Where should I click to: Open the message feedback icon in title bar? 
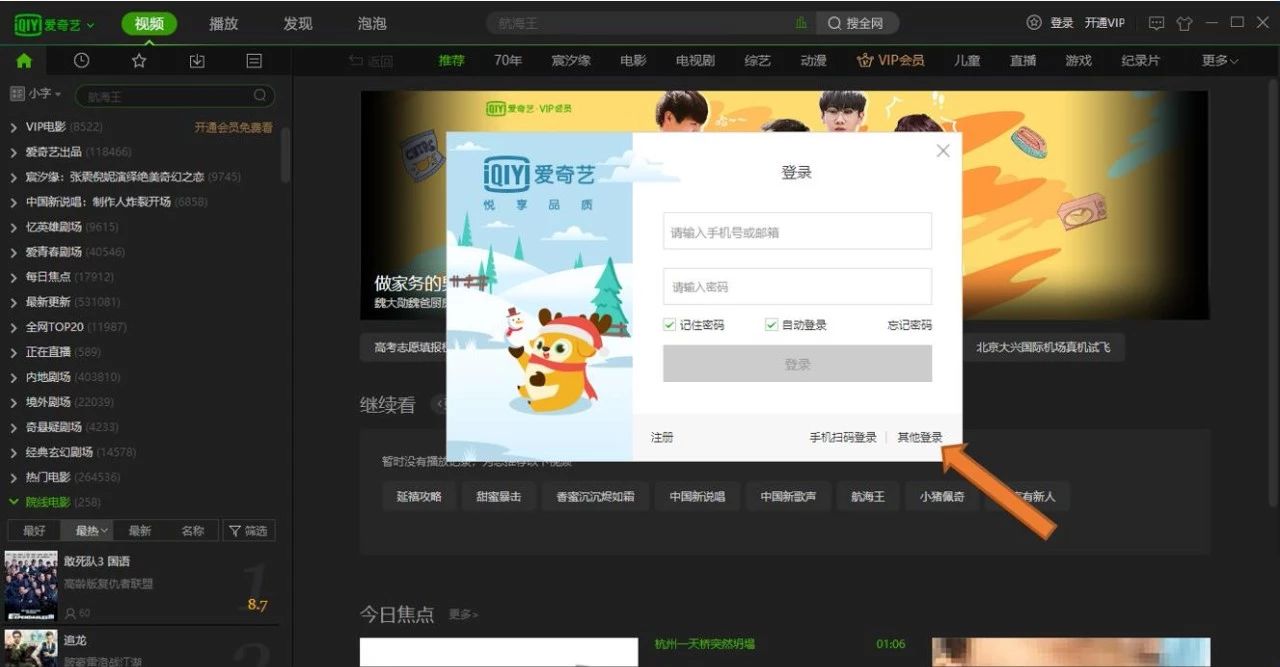tap(1156, 23)
